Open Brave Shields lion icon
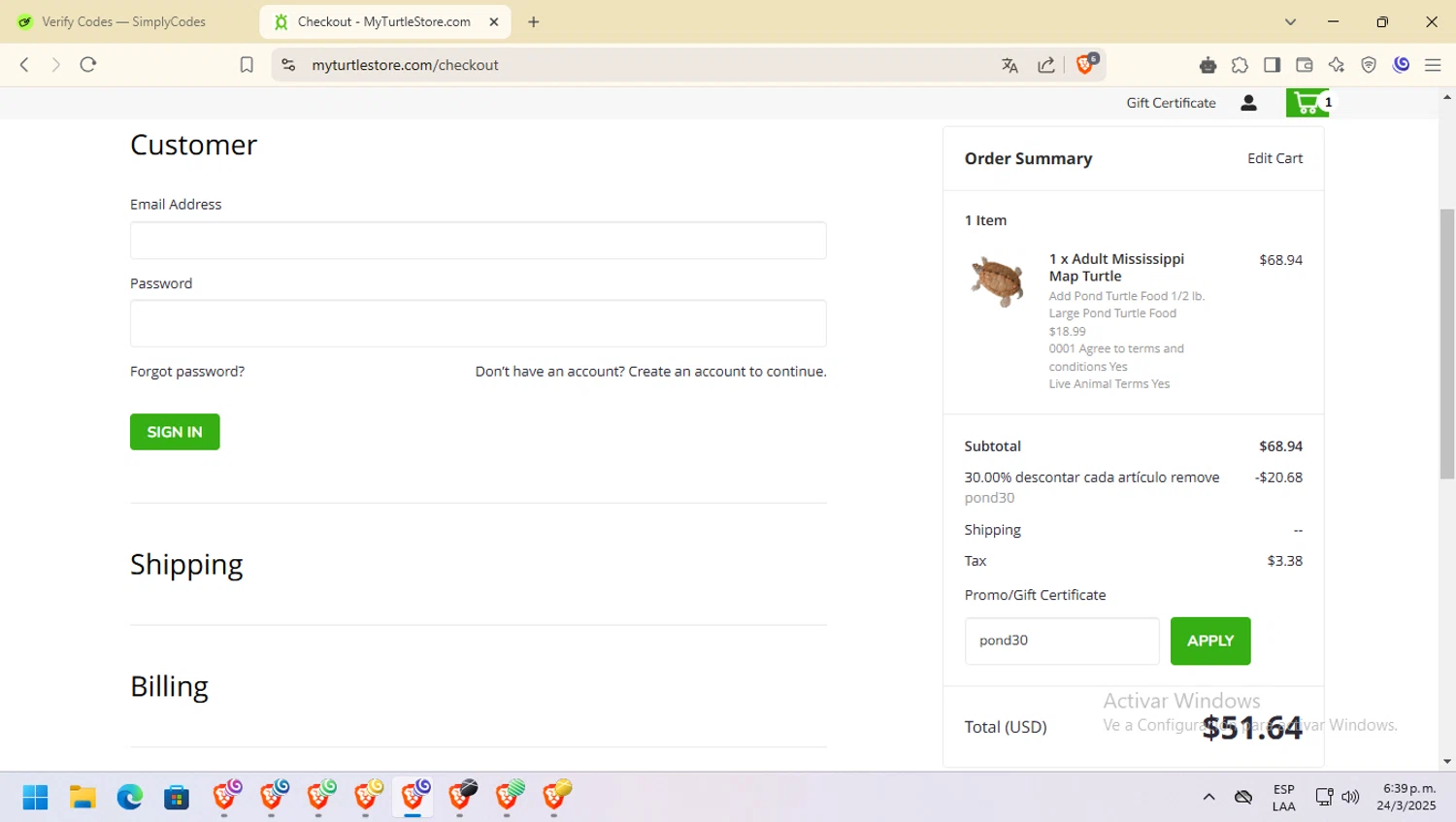The width and height of the screenshot is (1456, 822). [x=1086, y=64]
